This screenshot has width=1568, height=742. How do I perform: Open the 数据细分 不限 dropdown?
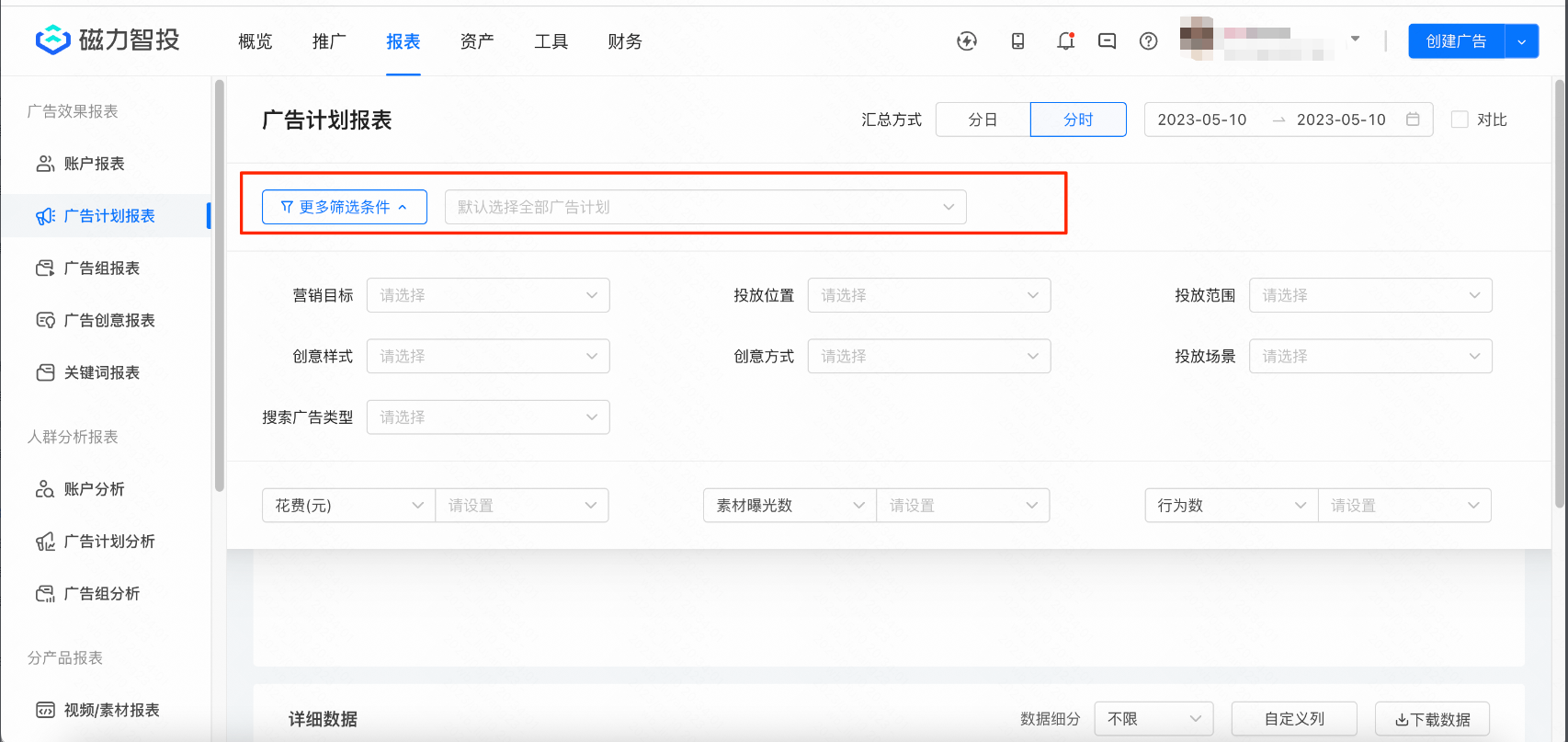(1153, 719)
